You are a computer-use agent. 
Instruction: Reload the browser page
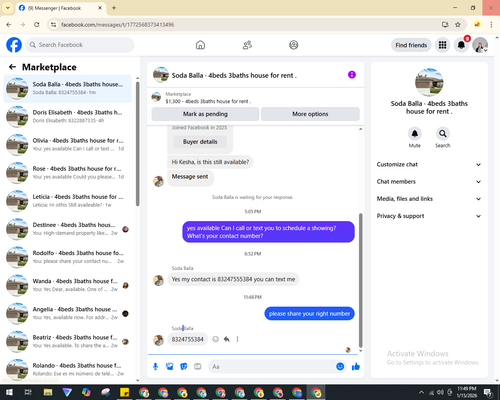[x=37, y=25]
